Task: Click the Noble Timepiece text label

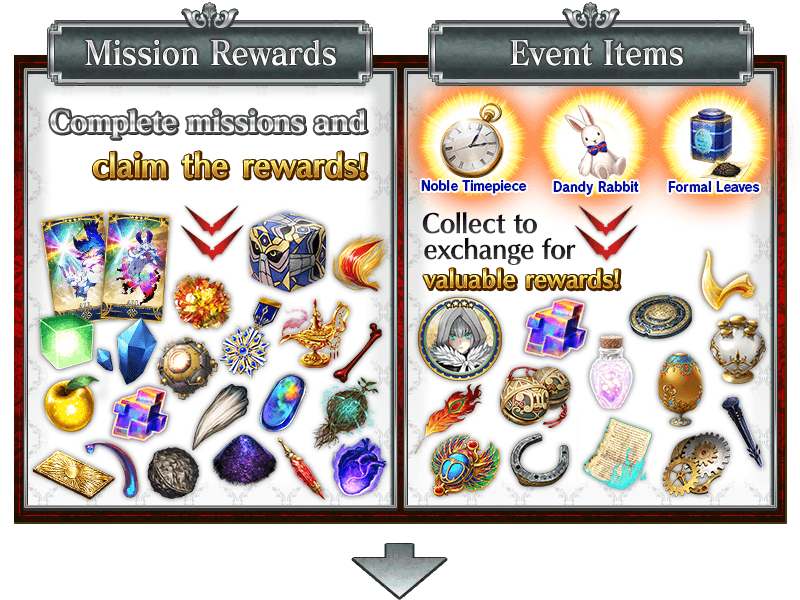Action: (473, 186)
